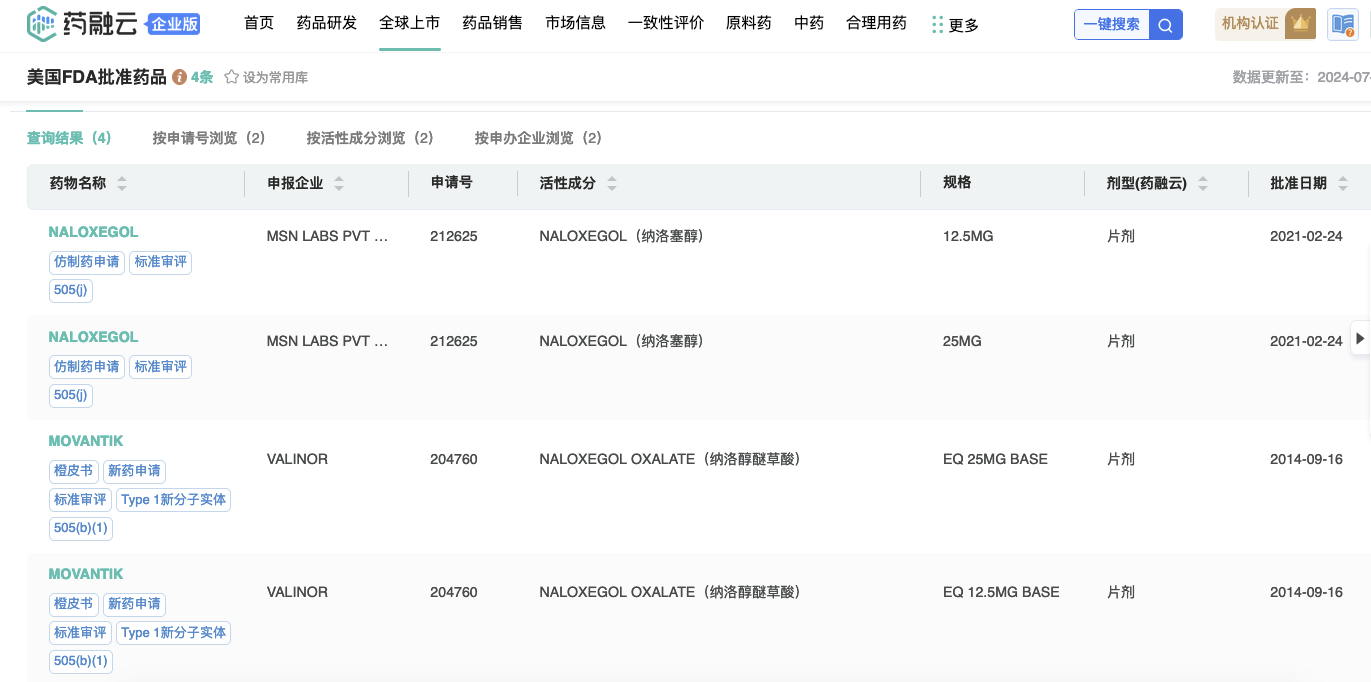Click 橙皮书 tag in EQ 25MG BASE row
Image resolution: width=1371 pixels, height=682 pixels.
tap(73, 471)
